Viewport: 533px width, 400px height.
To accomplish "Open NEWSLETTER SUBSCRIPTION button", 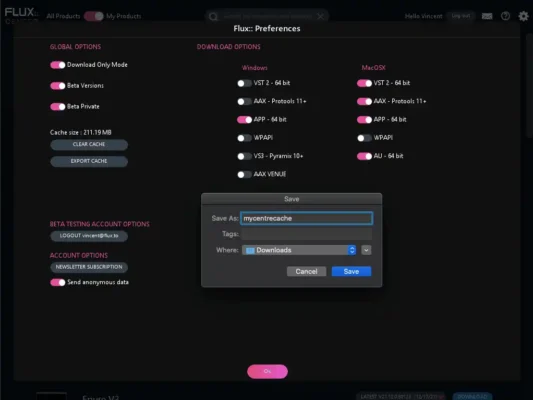I will [x=89, y=267].
